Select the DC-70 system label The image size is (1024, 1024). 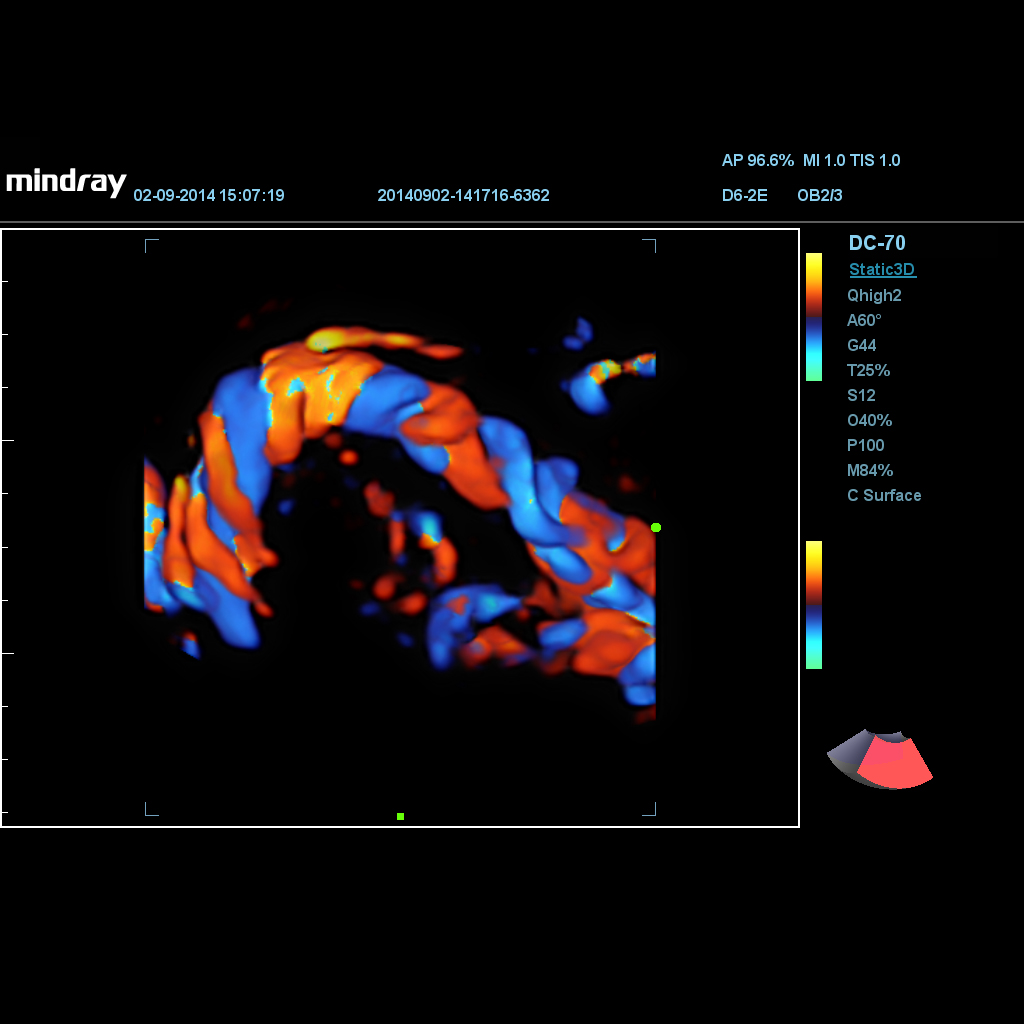point(876,243)
